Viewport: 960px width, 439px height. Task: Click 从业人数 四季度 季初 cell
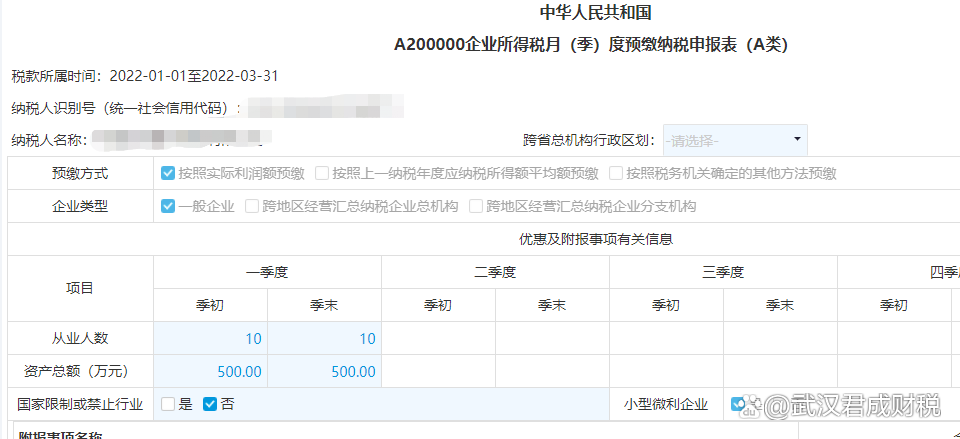click(x=894, y=338)
